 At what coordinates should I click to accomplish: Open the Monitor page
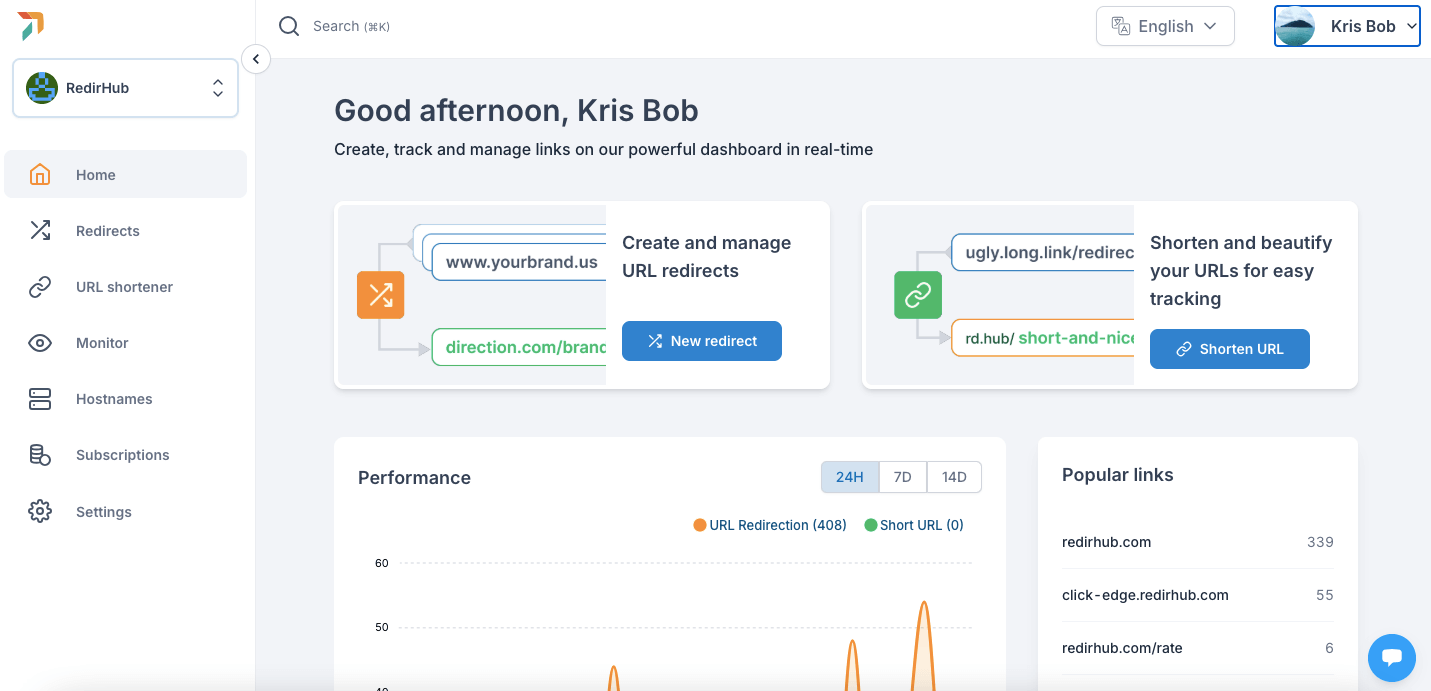[x=101, y=343]
